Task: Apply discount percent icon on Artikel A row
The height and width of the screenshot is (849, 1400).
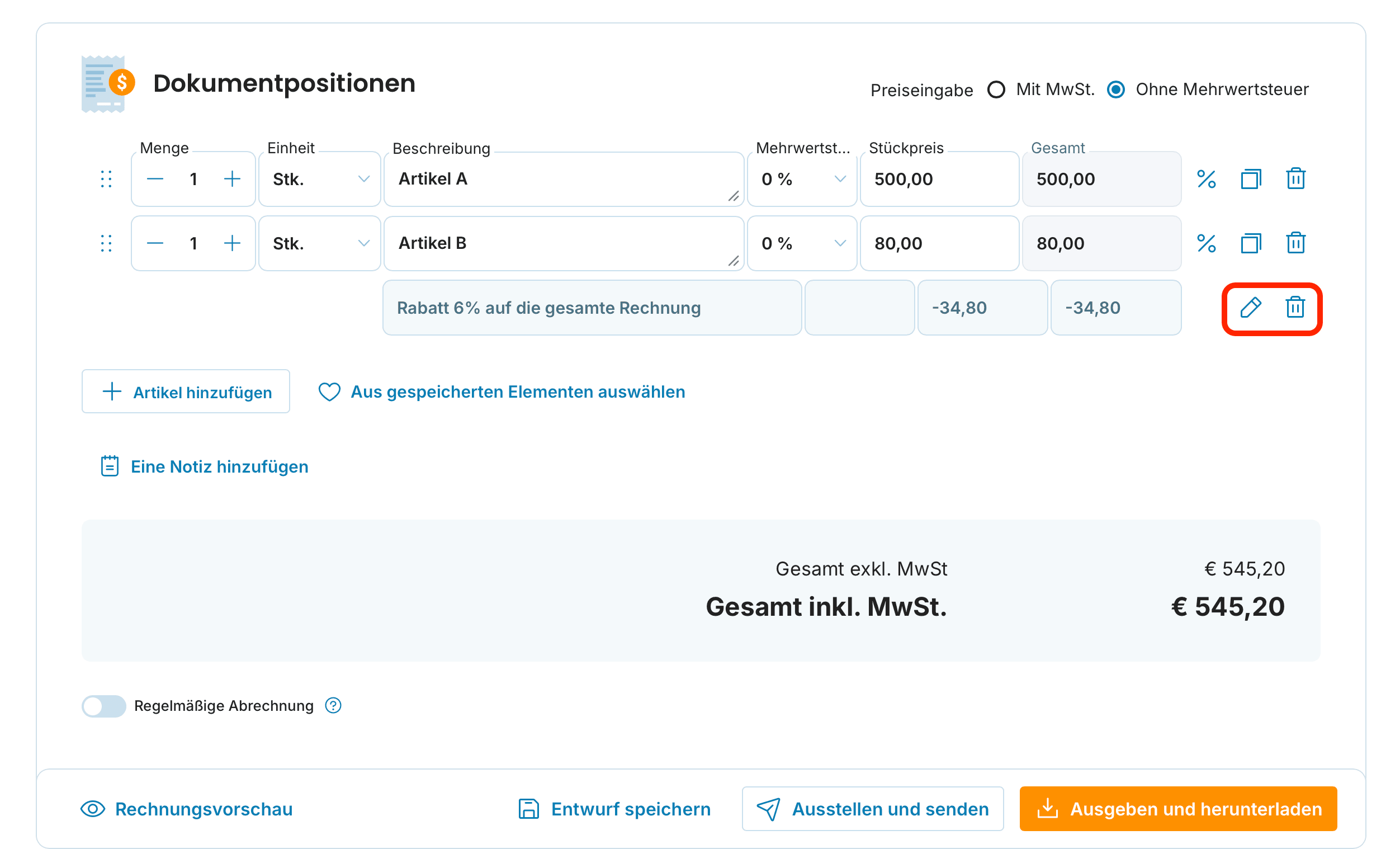Action: tap(1205, 179)
